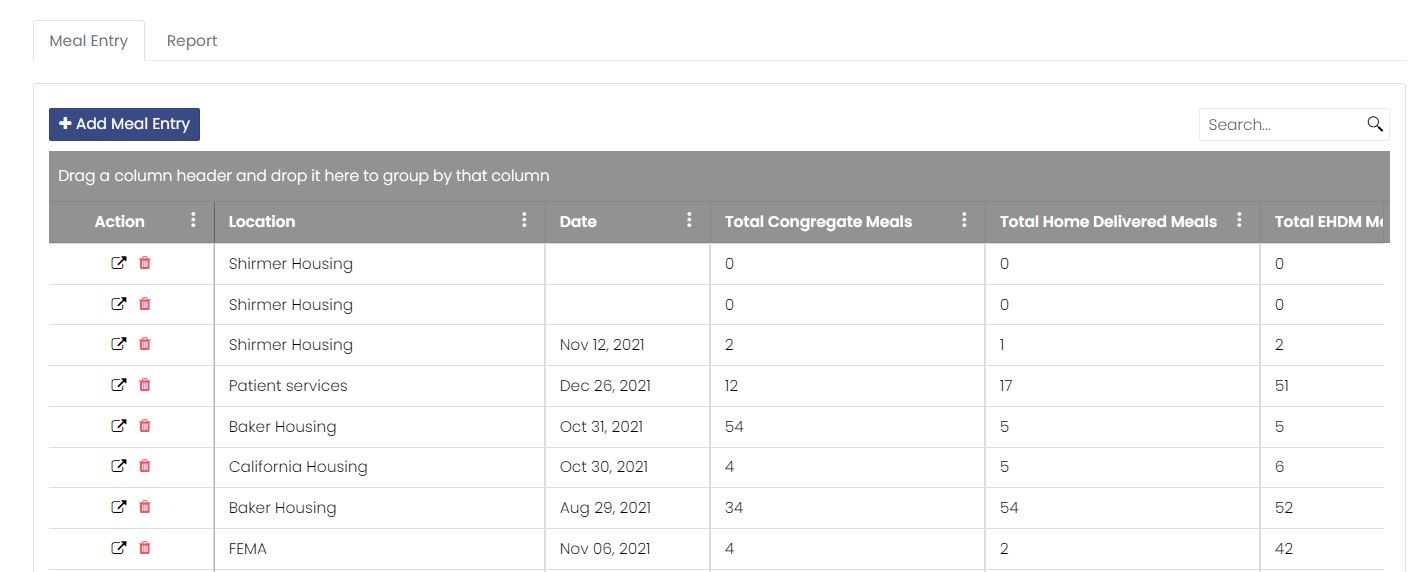This screenshot has height=572, width=1427.
Task: Delete the Aug 29 Baker Housing entry
Action: coord(145,507)
